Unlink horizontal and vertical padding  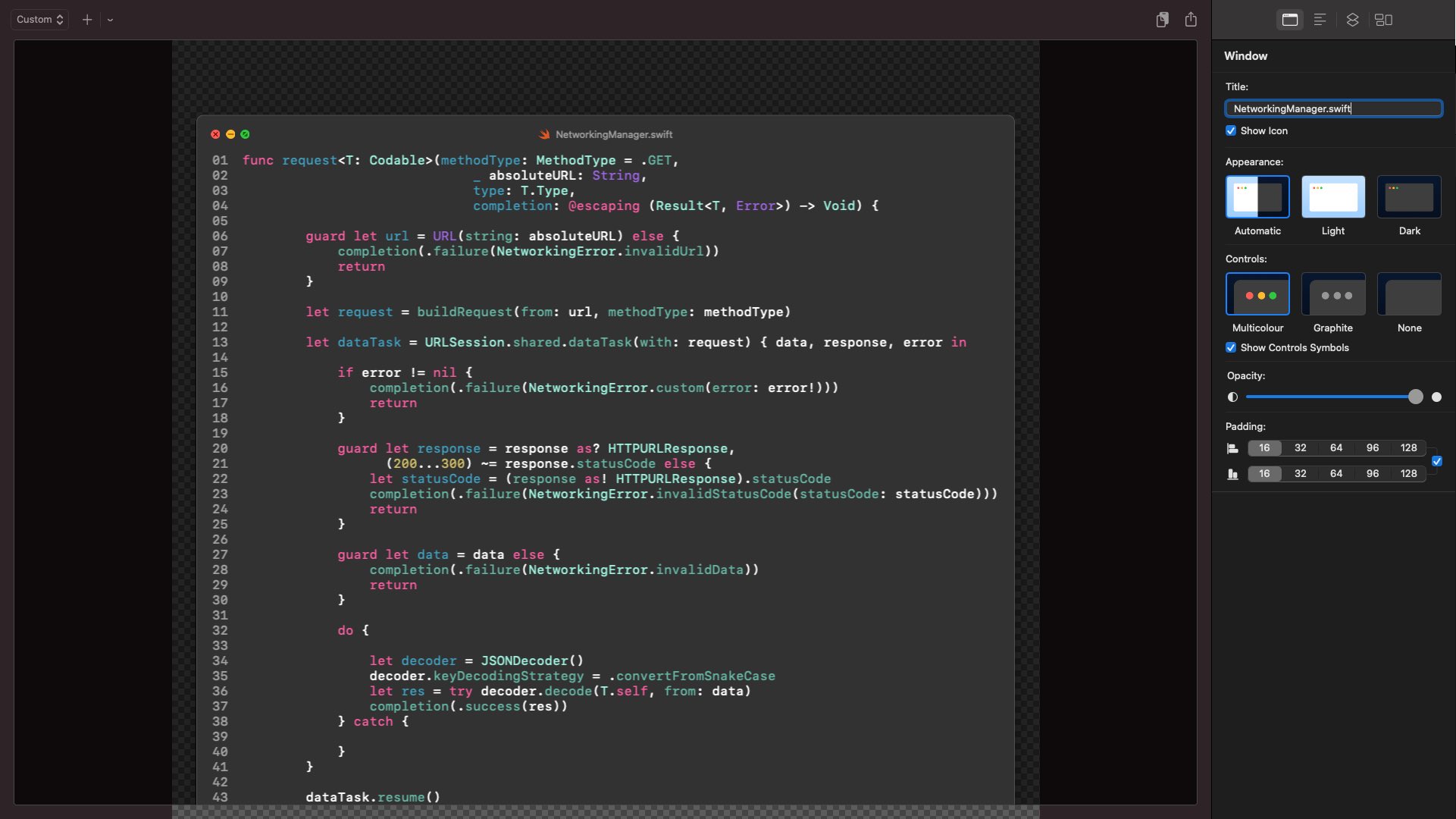tap(1438, 461)
